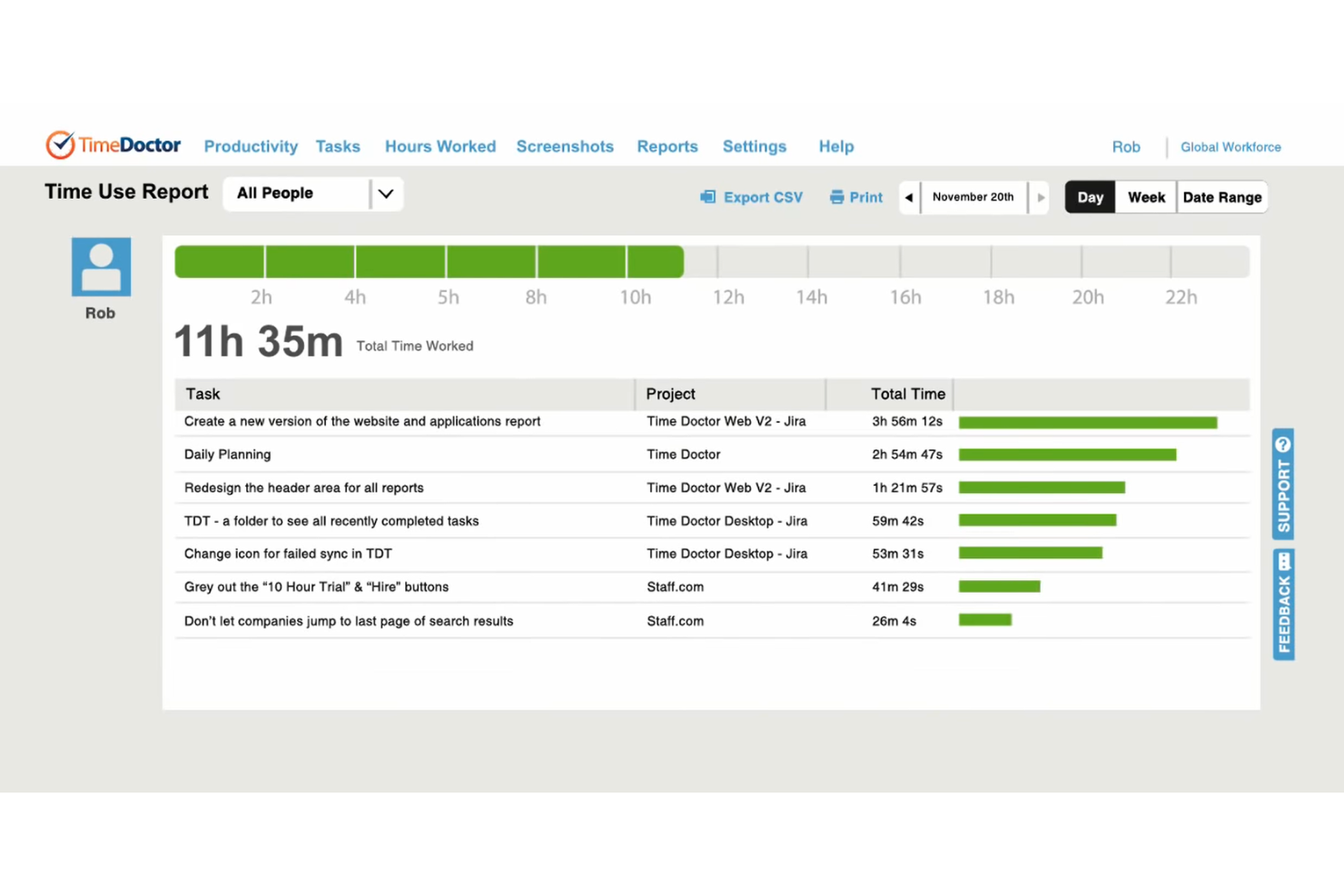This screenshot has width=1344, height=896.
Task: Click the 1h 21m 57s time value
Action: click(x=907, y=487)
